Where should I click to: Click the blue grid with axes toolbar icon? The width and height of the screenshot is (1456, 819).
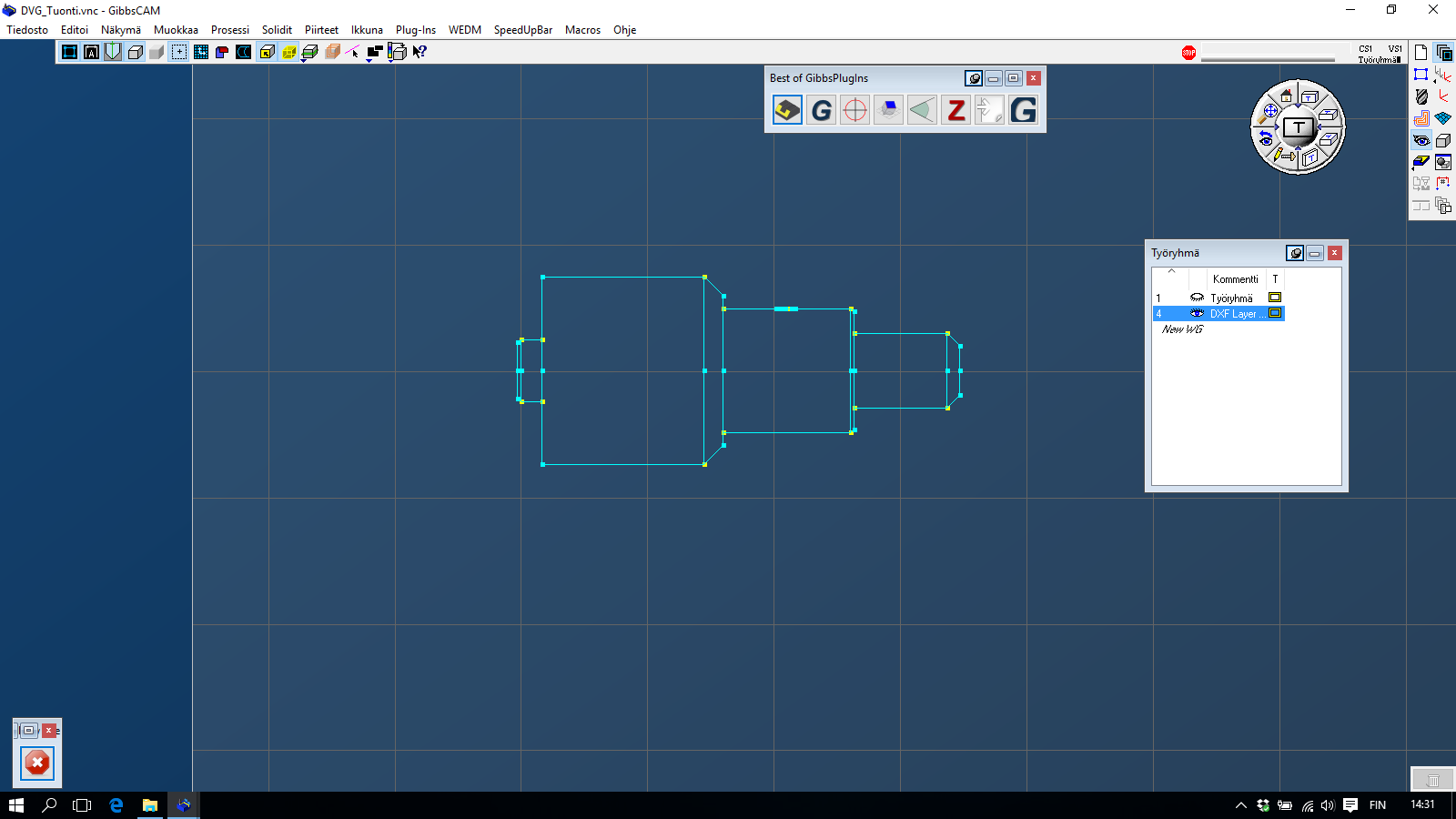[201, 52]
